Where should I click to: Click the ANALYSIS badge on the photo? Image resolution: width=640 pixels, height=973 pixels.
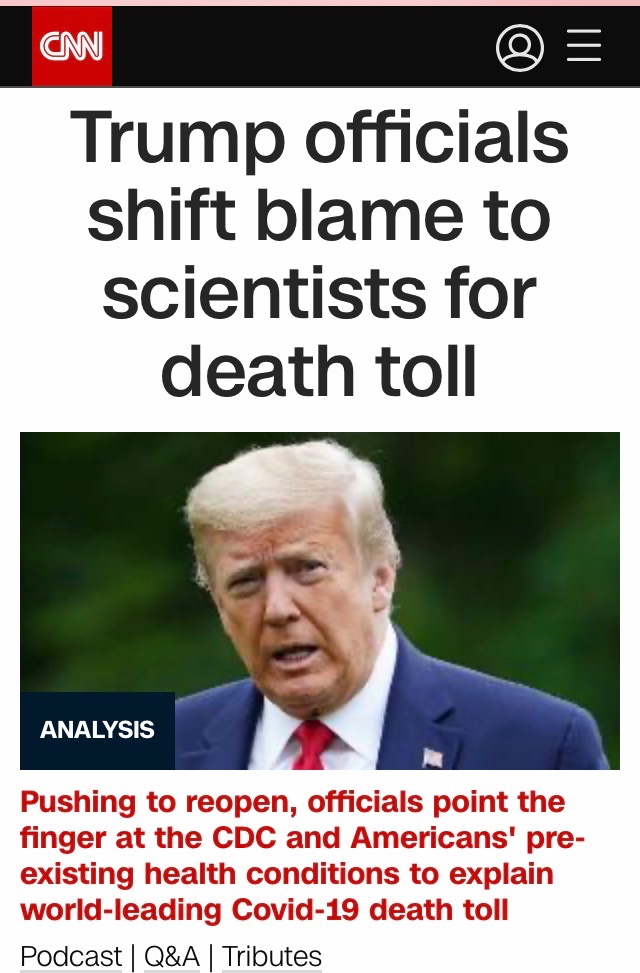pyautogui.click(x=97, y=730)
